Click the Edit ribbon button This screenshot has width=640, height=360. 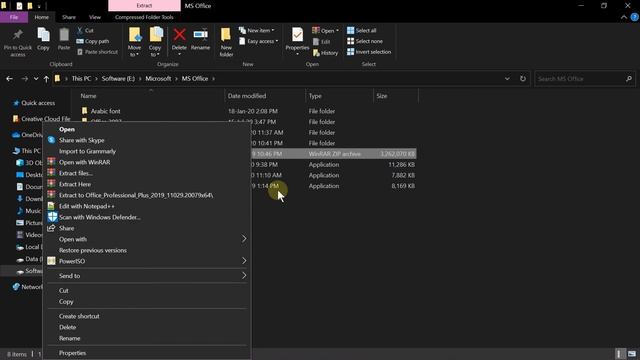(322, 42)
